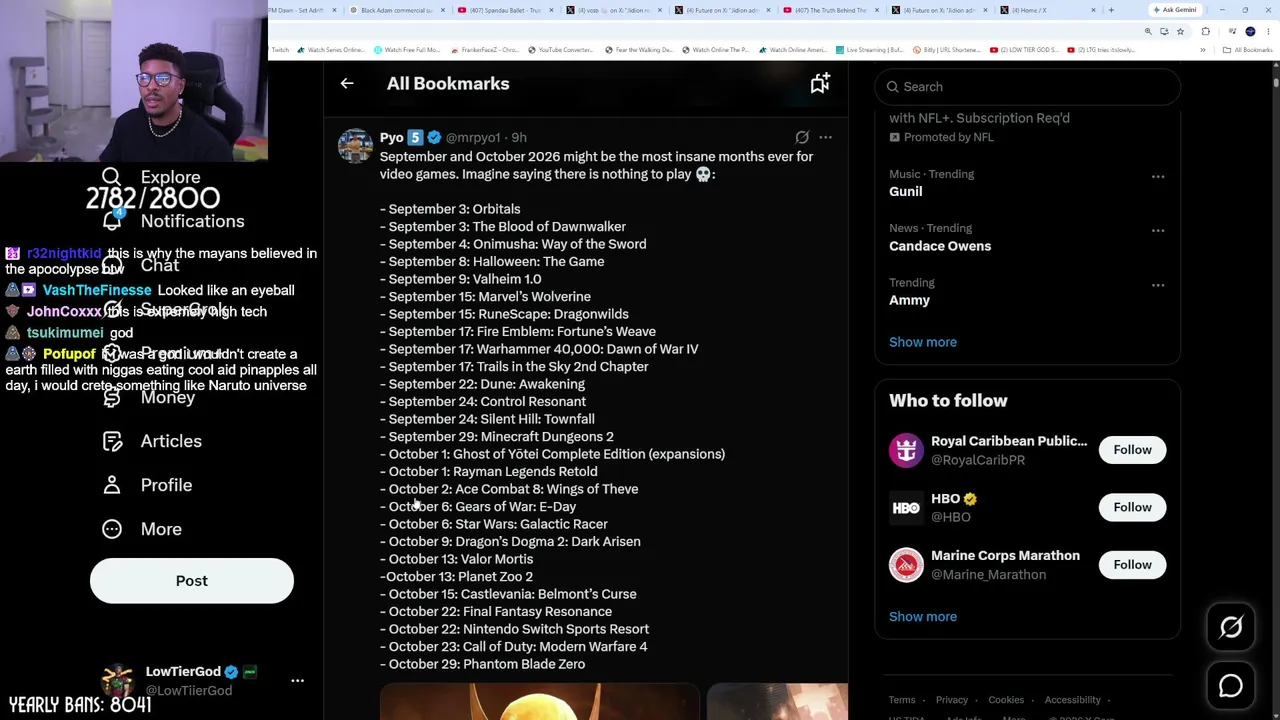Show more trending topics

click(923, 342)
